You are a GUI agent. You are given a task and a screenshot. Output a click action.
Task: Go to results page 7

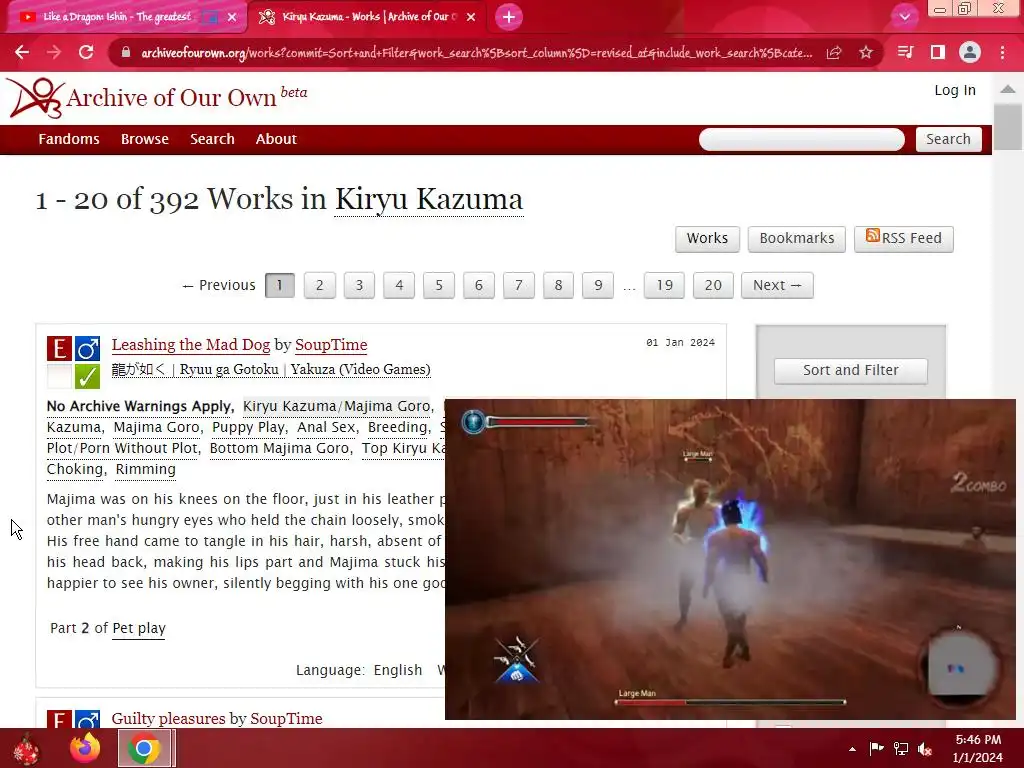[x=519, y=285]
